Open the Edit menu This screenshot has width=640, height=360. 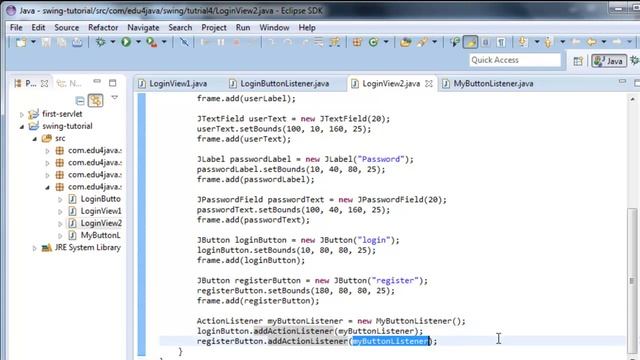coord(38,27)
